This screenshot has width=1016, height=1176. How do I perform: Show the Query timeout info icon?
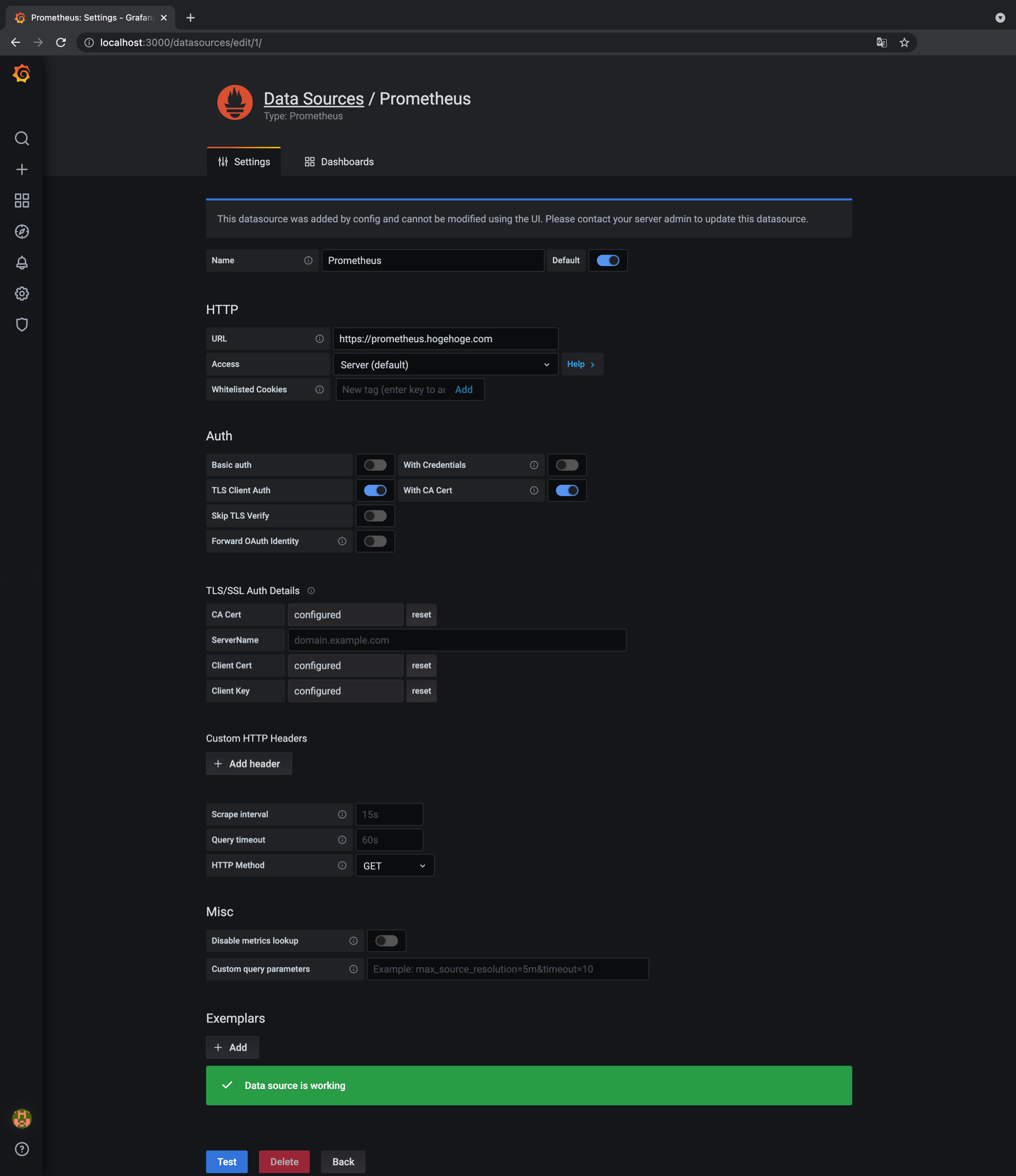tap(342, 840)
